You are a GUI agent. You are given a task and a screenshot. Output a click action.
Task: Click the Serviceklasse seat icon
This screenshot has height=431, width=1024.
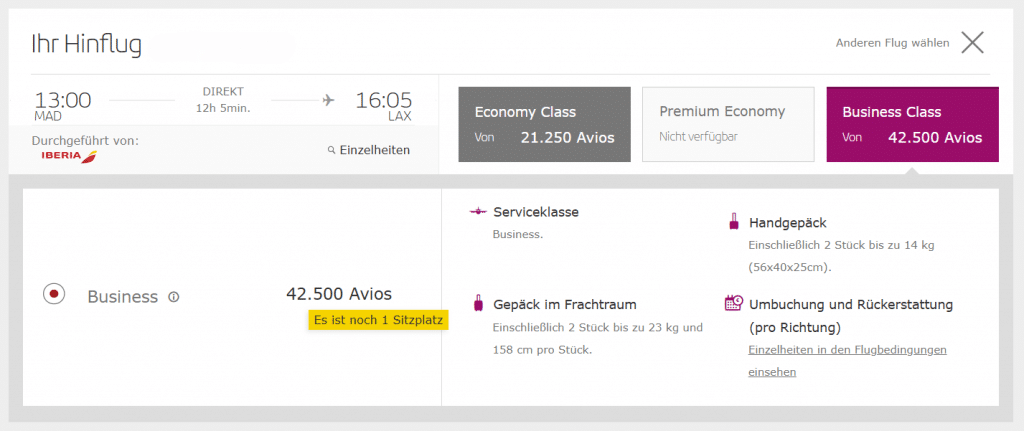477,212
